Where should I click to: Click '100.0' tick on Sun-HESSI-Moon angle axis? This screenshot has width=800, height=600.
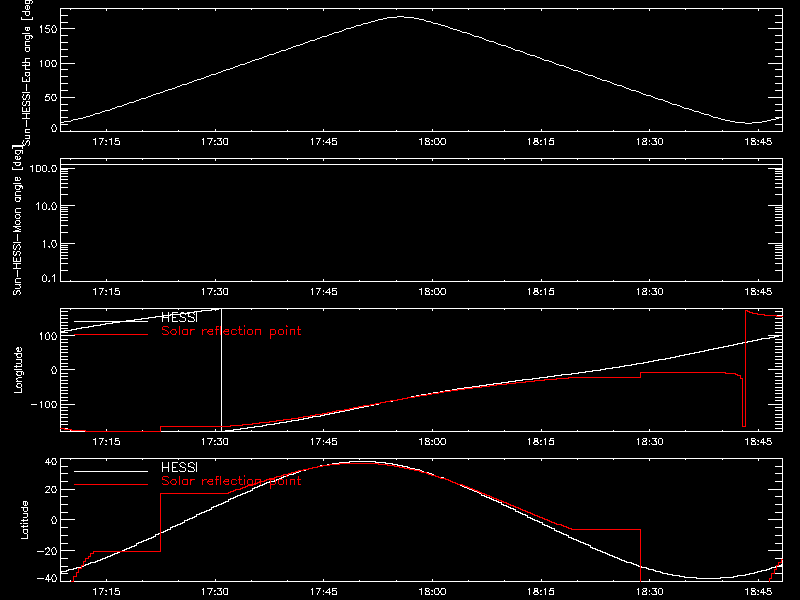pos(43,169)
